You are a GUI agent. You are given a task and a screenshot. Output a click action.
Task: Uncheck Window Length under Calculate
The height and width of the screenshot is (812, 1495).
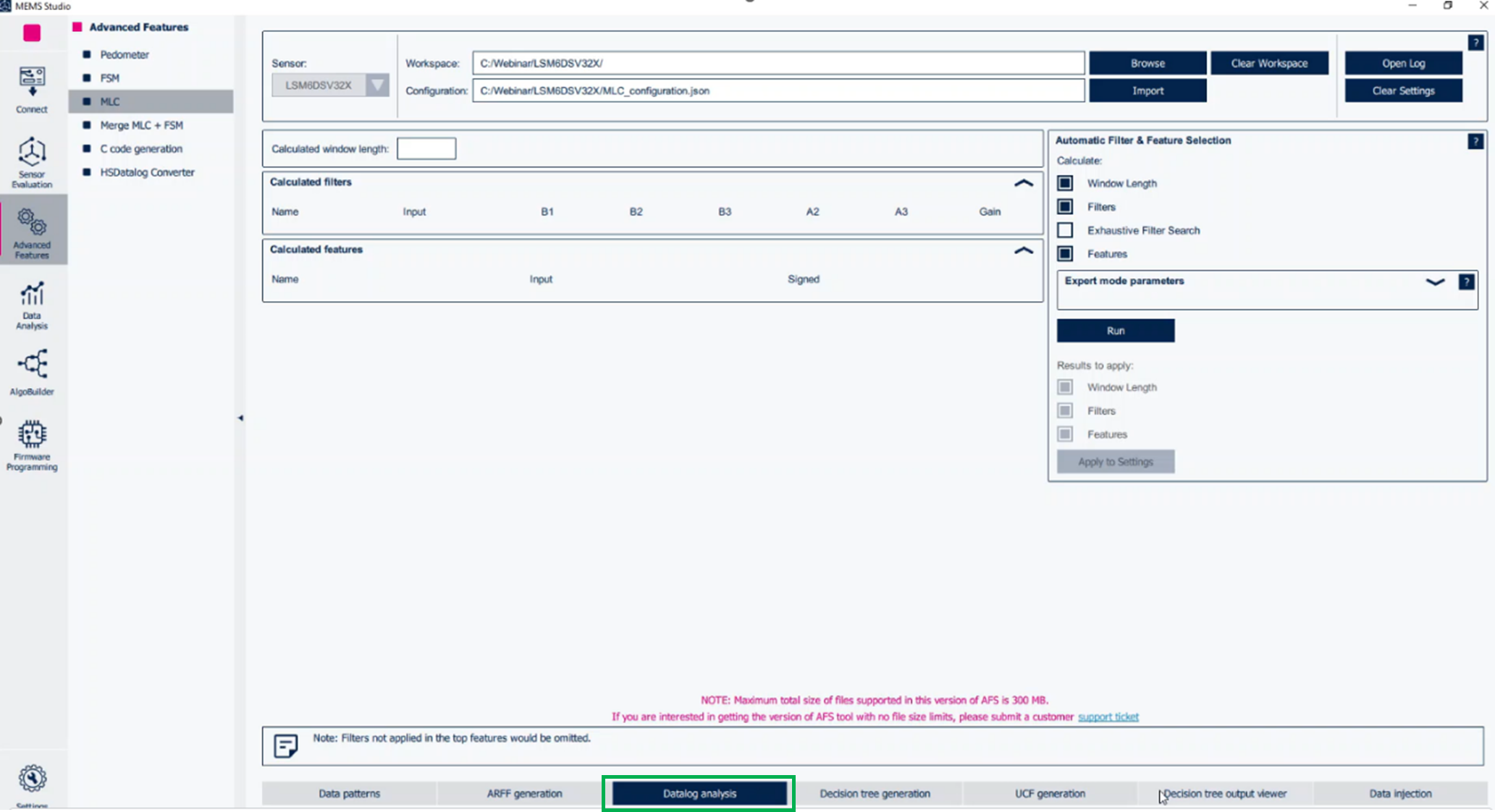point(1065,183)
